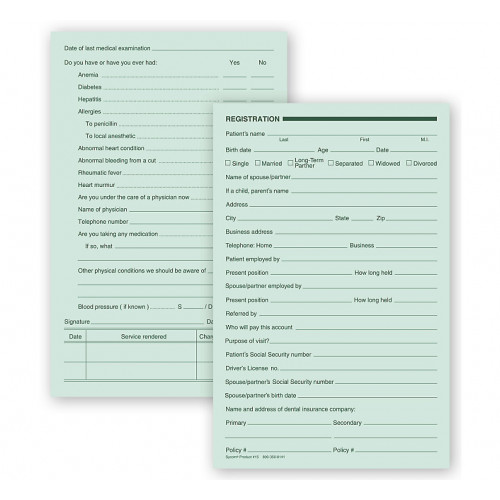Click the REGISTRATION heading
Image resolution: width=500 pixels, height=500 pixels.
click(252, 119)
